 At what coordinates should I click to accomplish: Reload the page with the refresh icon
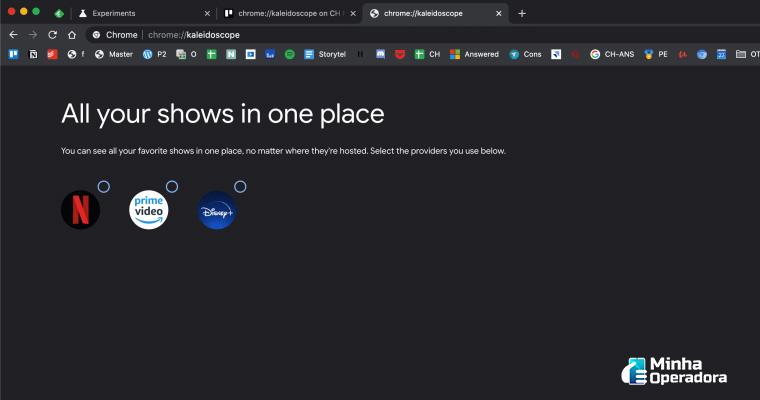click(52, 34)
